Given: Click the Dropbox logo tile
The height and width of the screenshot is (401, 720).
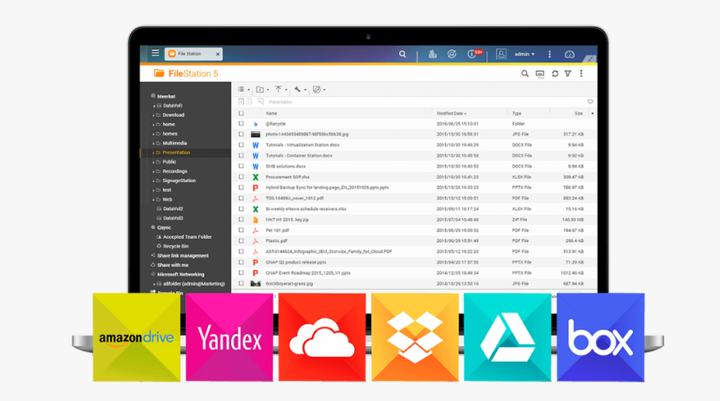Looking at the screenshot, I should point(415,338).
